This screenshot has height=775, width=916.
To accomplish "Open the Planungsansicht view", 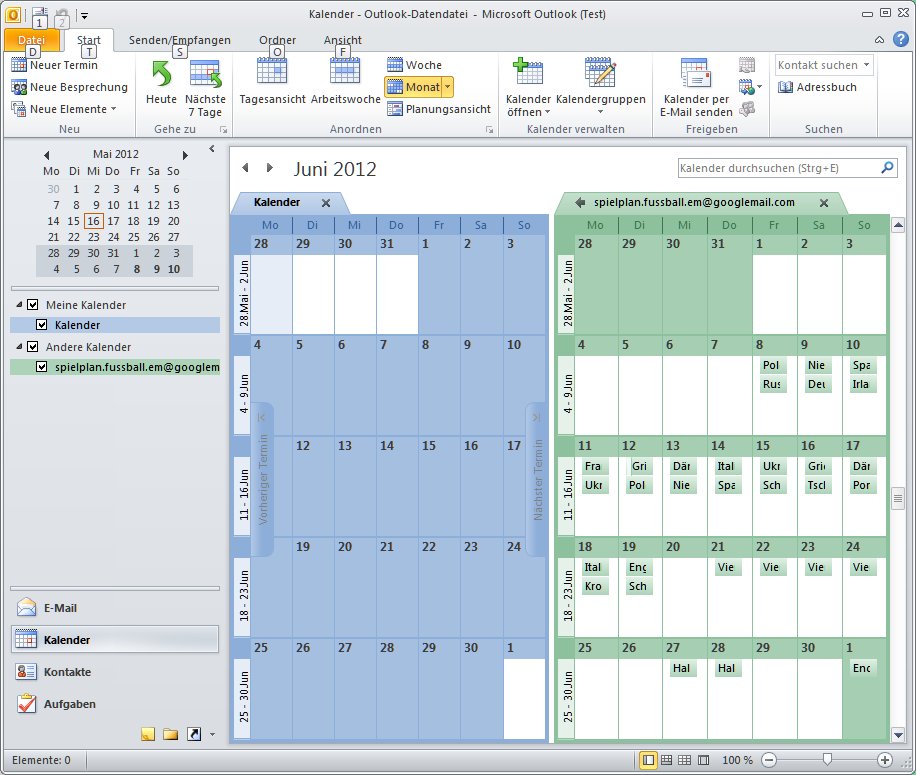I will point(439,109).
